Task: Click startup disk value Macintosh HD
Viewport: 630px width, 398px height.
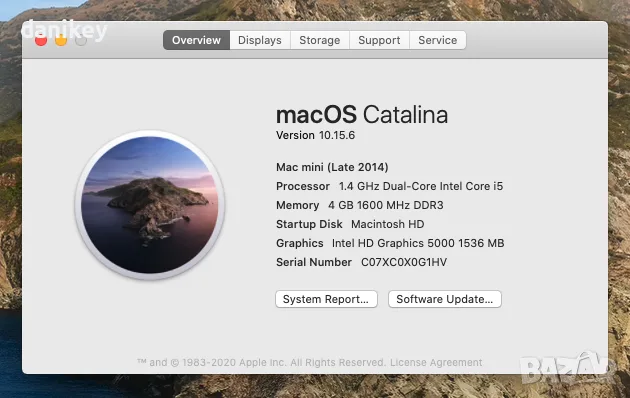Action: [387, 224]
